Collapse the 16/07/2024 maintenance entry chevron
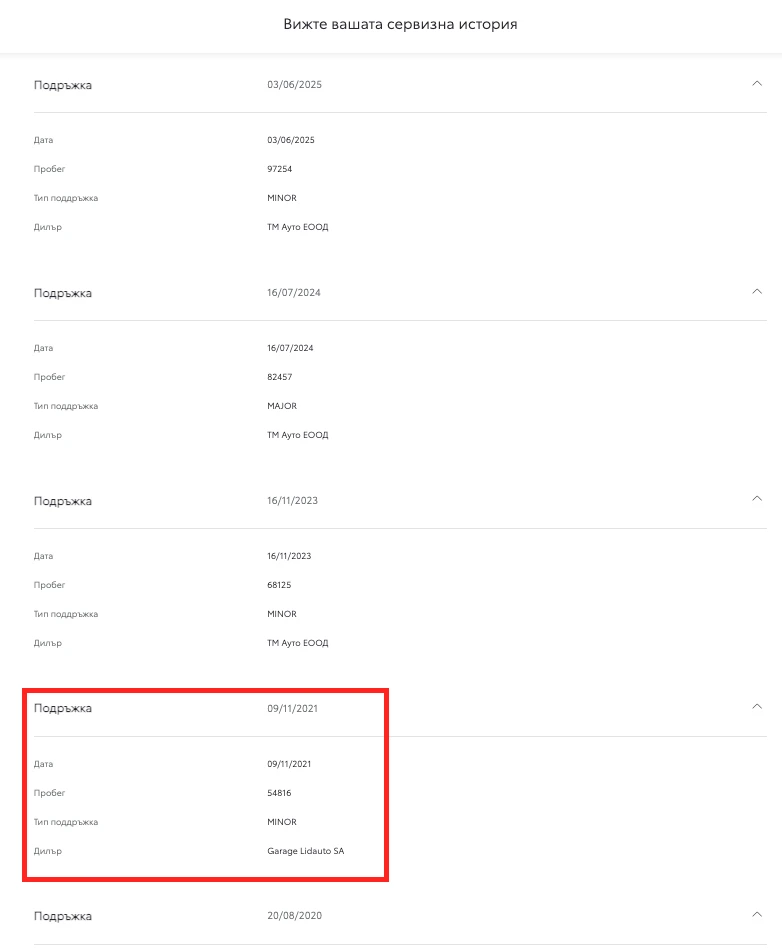Screen dimensions: 782x950 click(756, 292)
